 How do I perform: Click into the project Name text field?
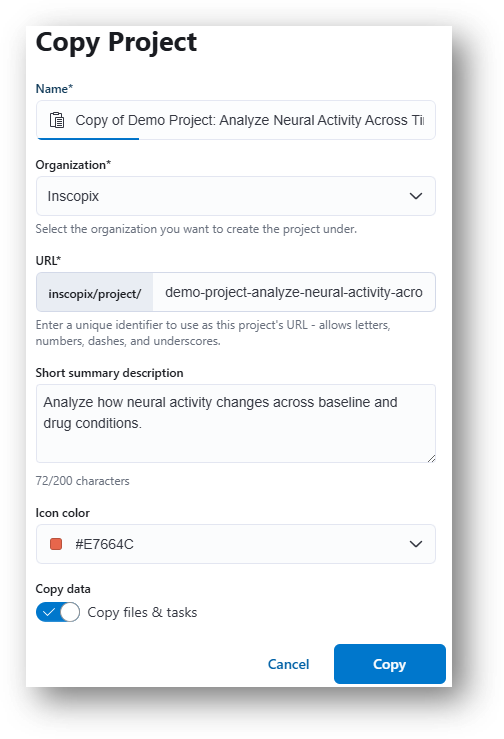[236, 120]
